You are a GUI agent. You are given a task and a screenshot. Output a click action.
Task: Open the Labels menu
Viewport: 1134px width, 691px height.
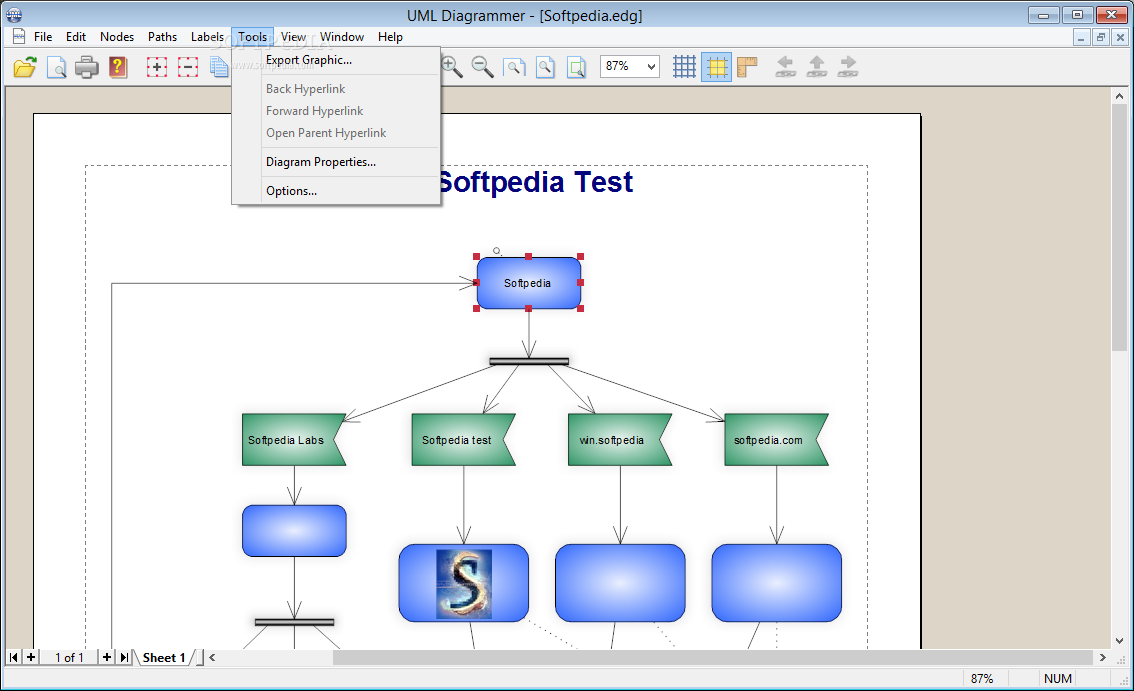(x=208, y=37)
